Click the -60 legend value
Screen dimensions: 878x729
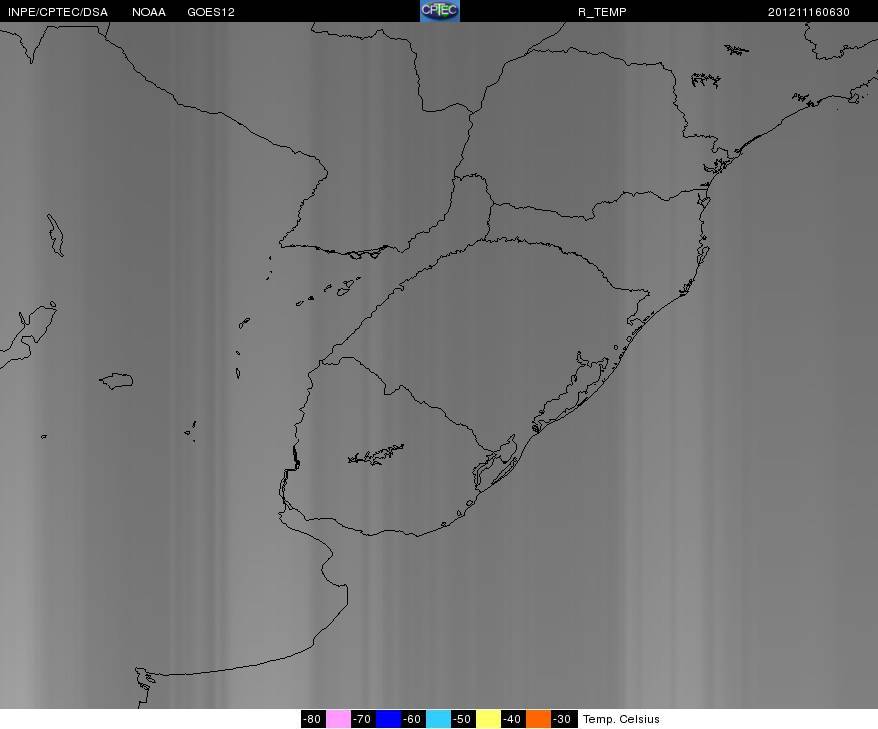click(413, 719)
